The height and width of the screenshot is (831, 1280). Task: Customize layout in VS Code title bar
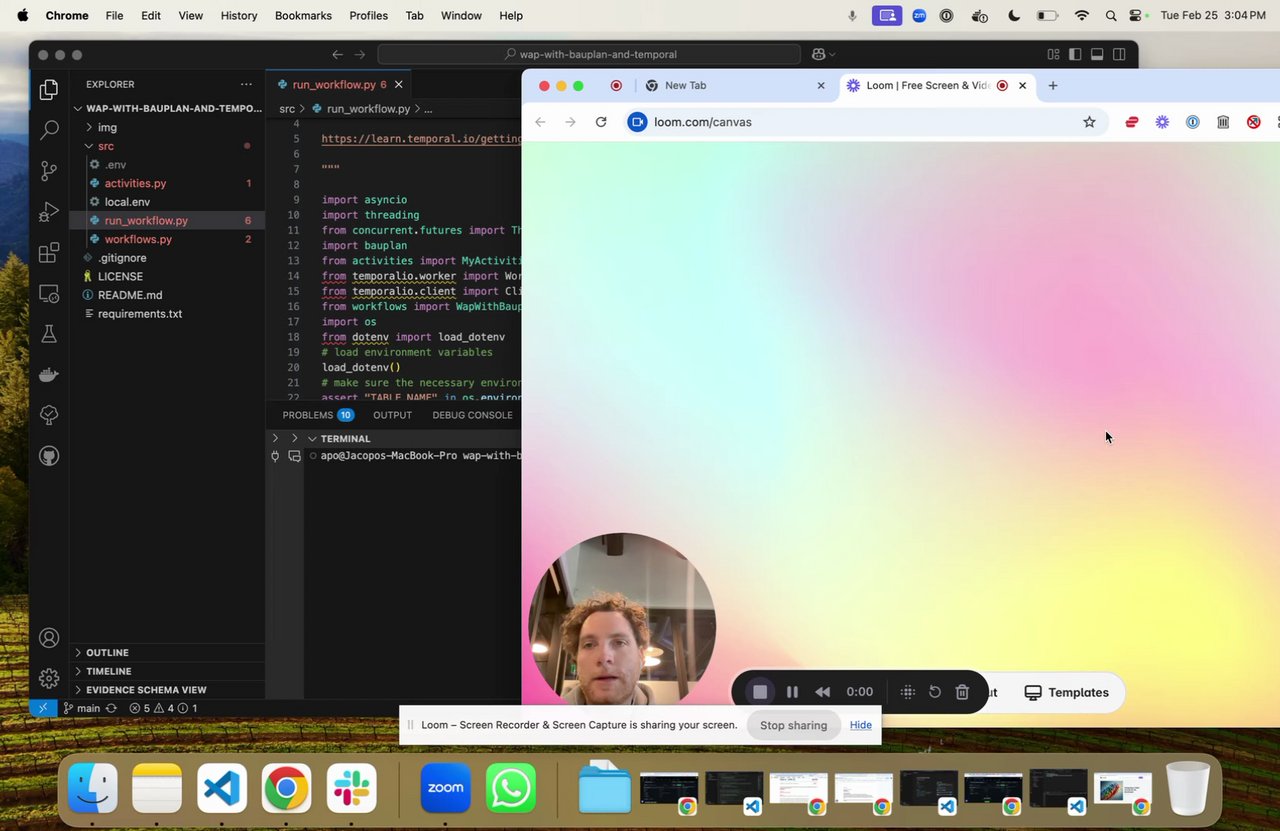point(1053,54)
